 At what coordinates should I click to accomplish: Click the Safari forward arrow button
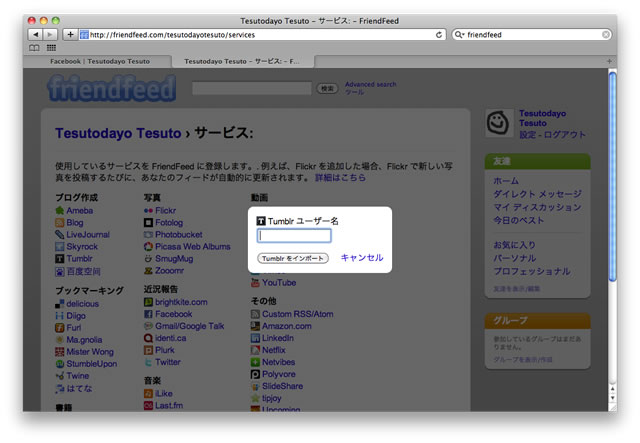[50, 35]
